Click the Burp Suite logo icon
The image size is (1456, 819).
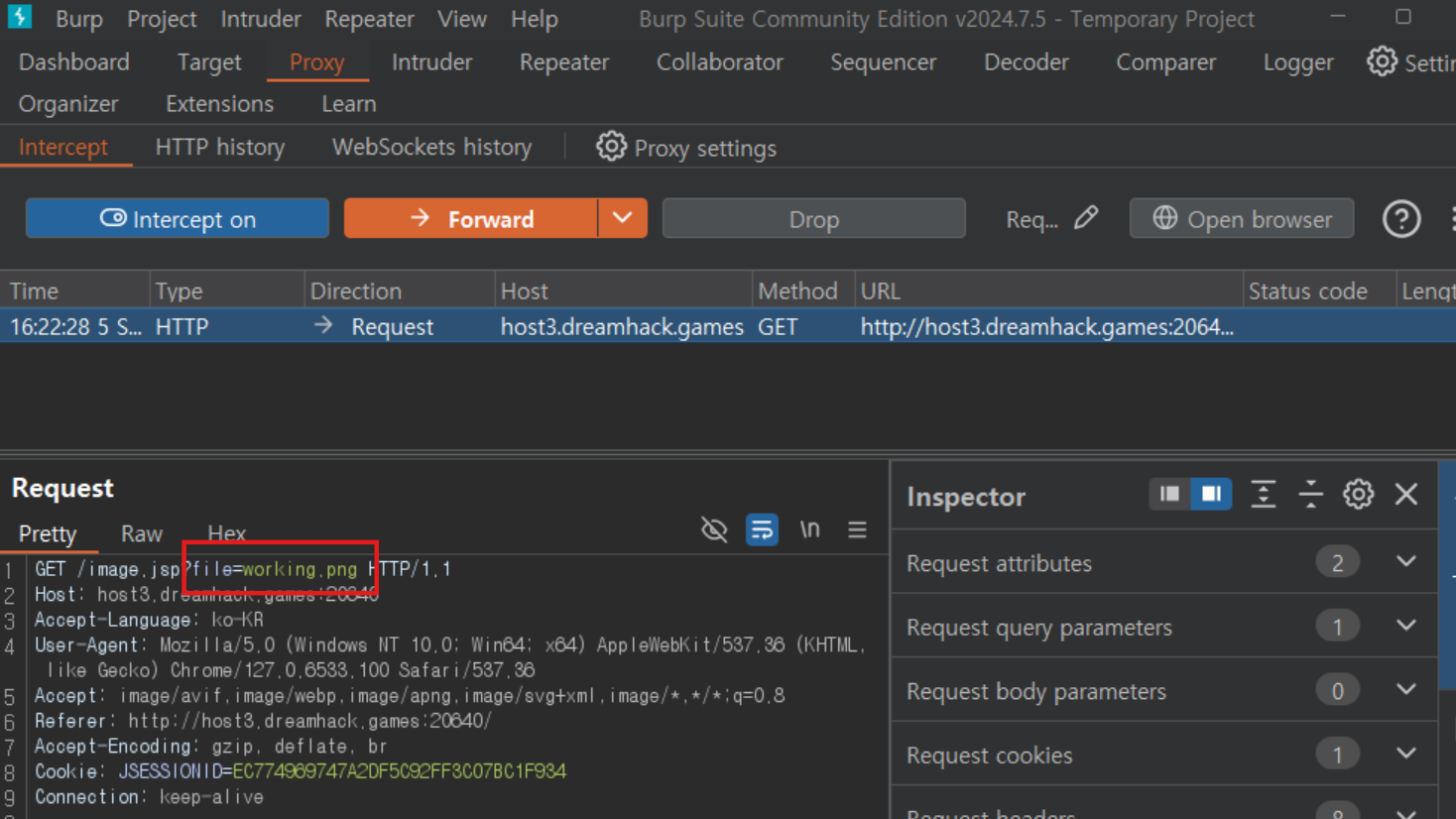pyautogui.click(x=20, y=17)
